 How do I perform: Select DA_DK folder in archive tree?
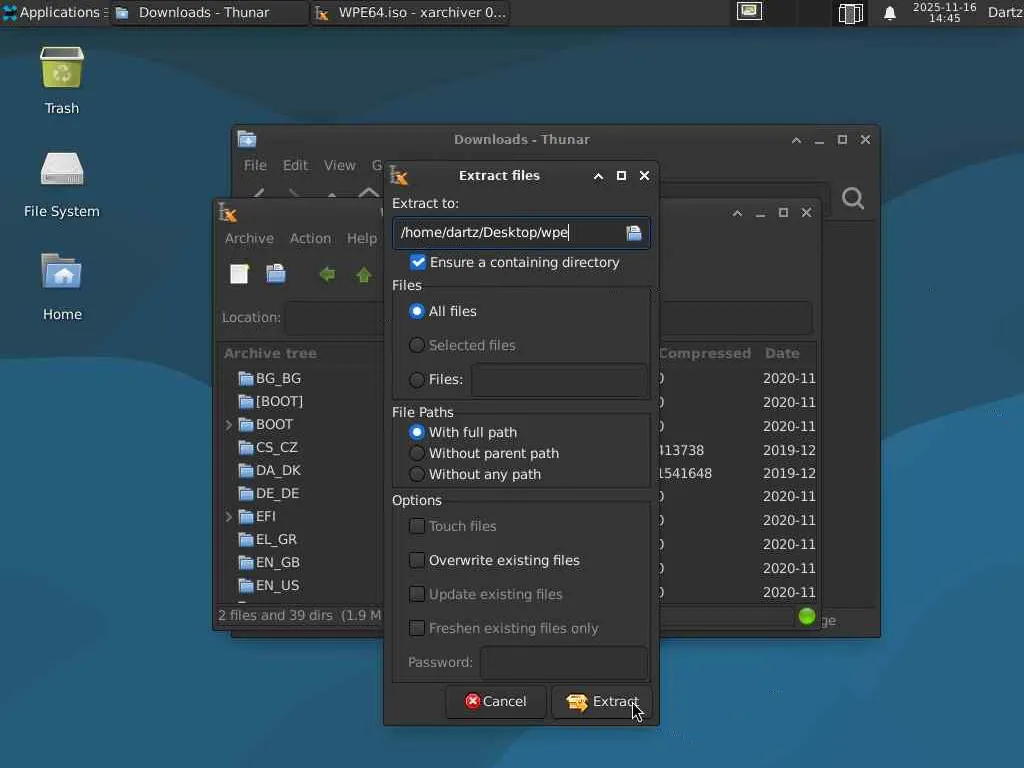[x=270, y=471]
